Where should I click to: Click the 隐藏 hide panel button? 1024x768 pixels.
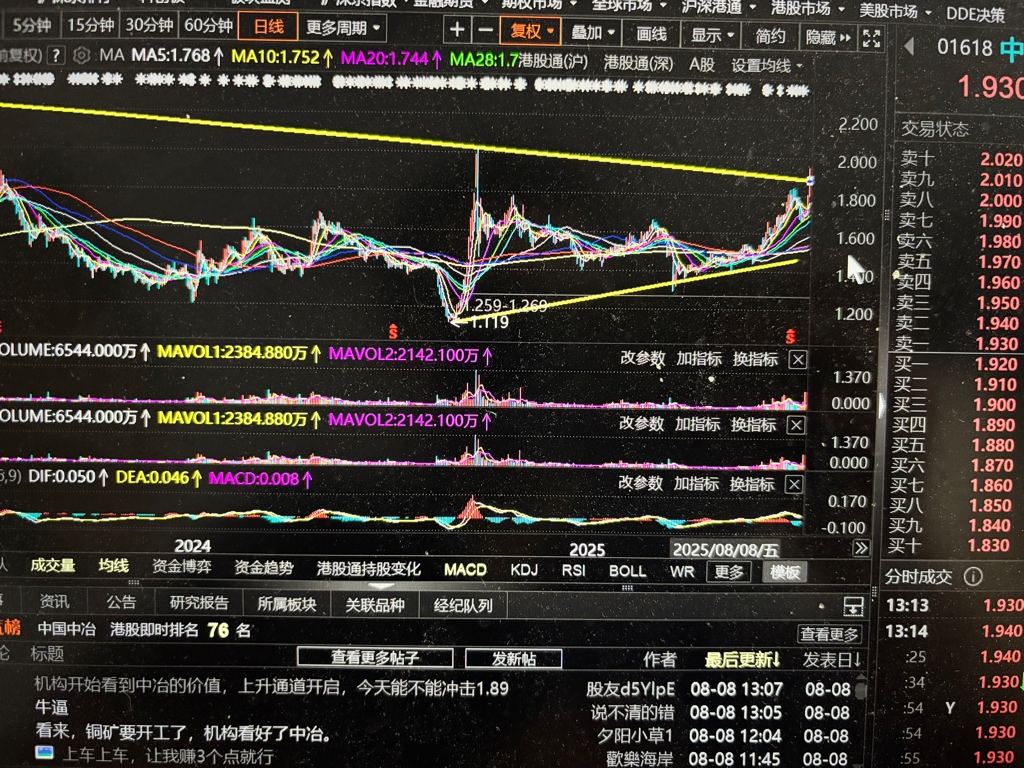pos(827,37)
